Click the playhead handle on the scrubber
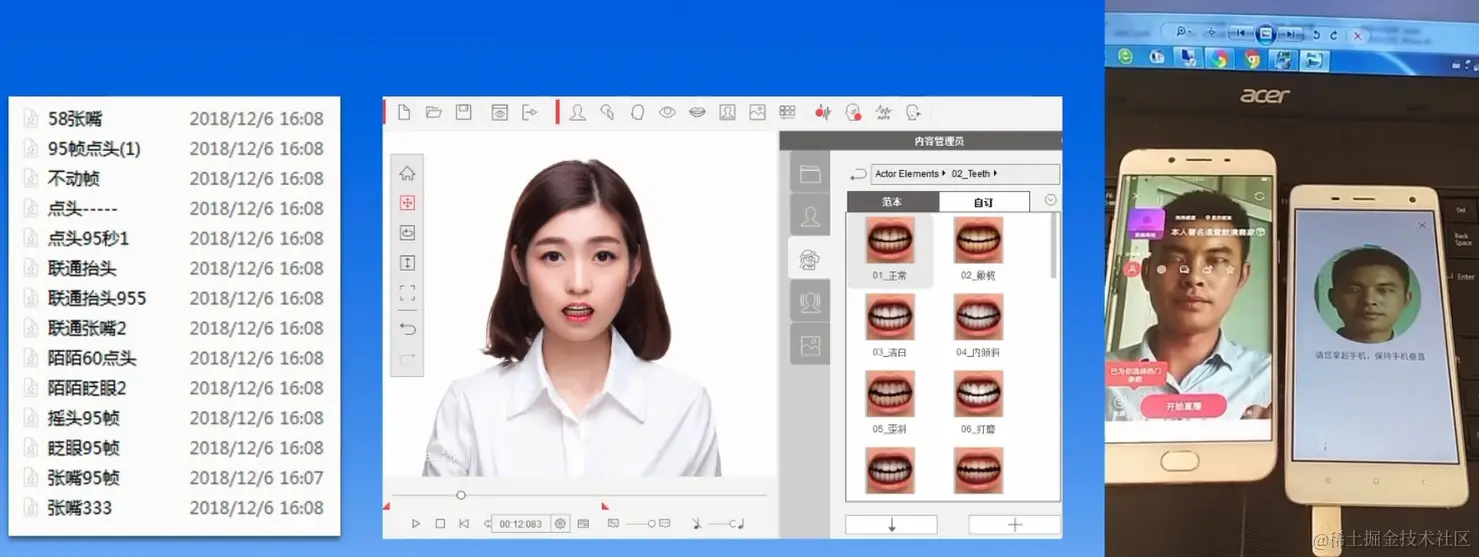The image size is (1479, 557). pyautogui.click(x=461, y=495)
